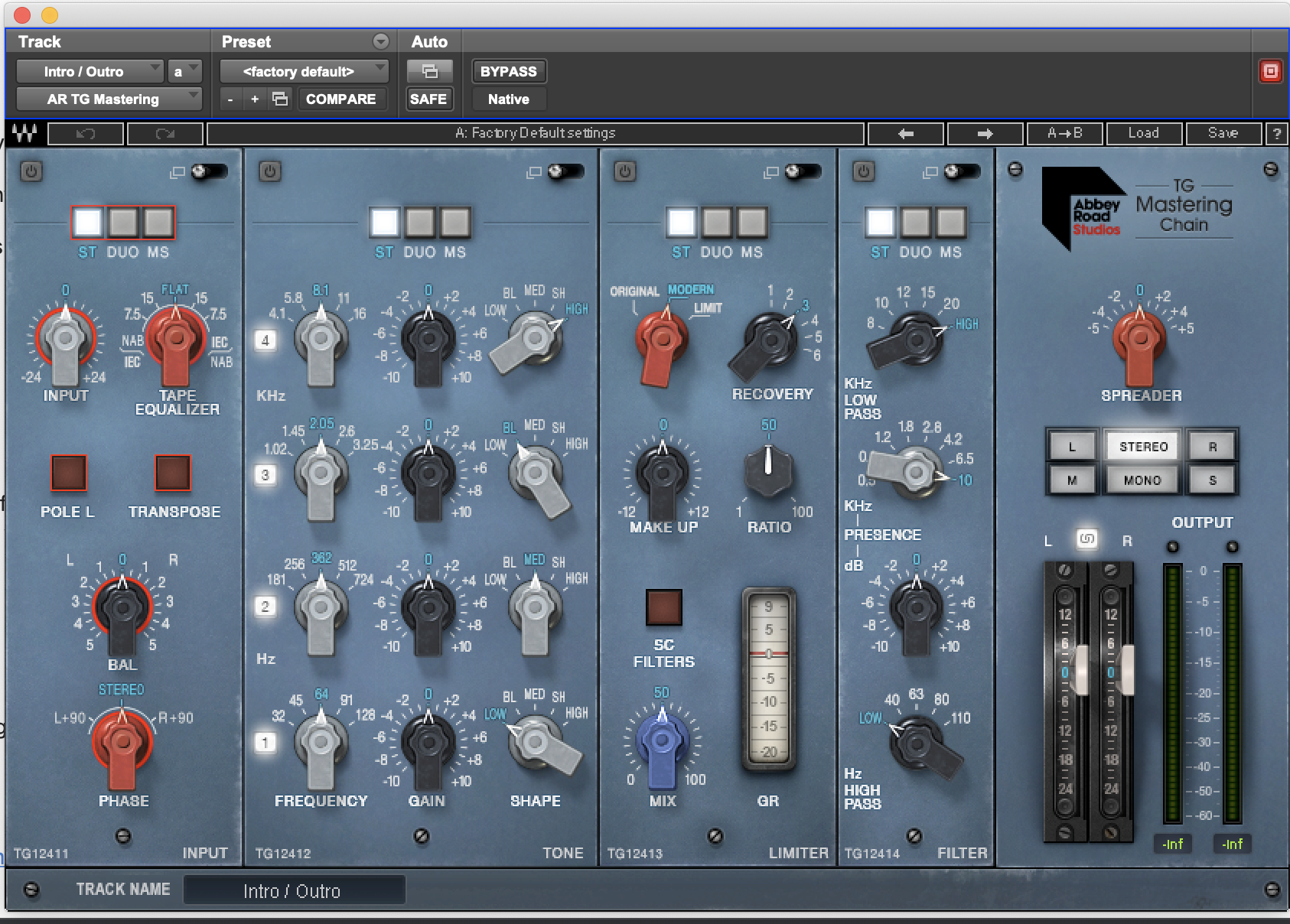Click the preset settings copy icon
Image resolution: width=1290 pixels, height=924 pixels.
(x=280, y=99)
